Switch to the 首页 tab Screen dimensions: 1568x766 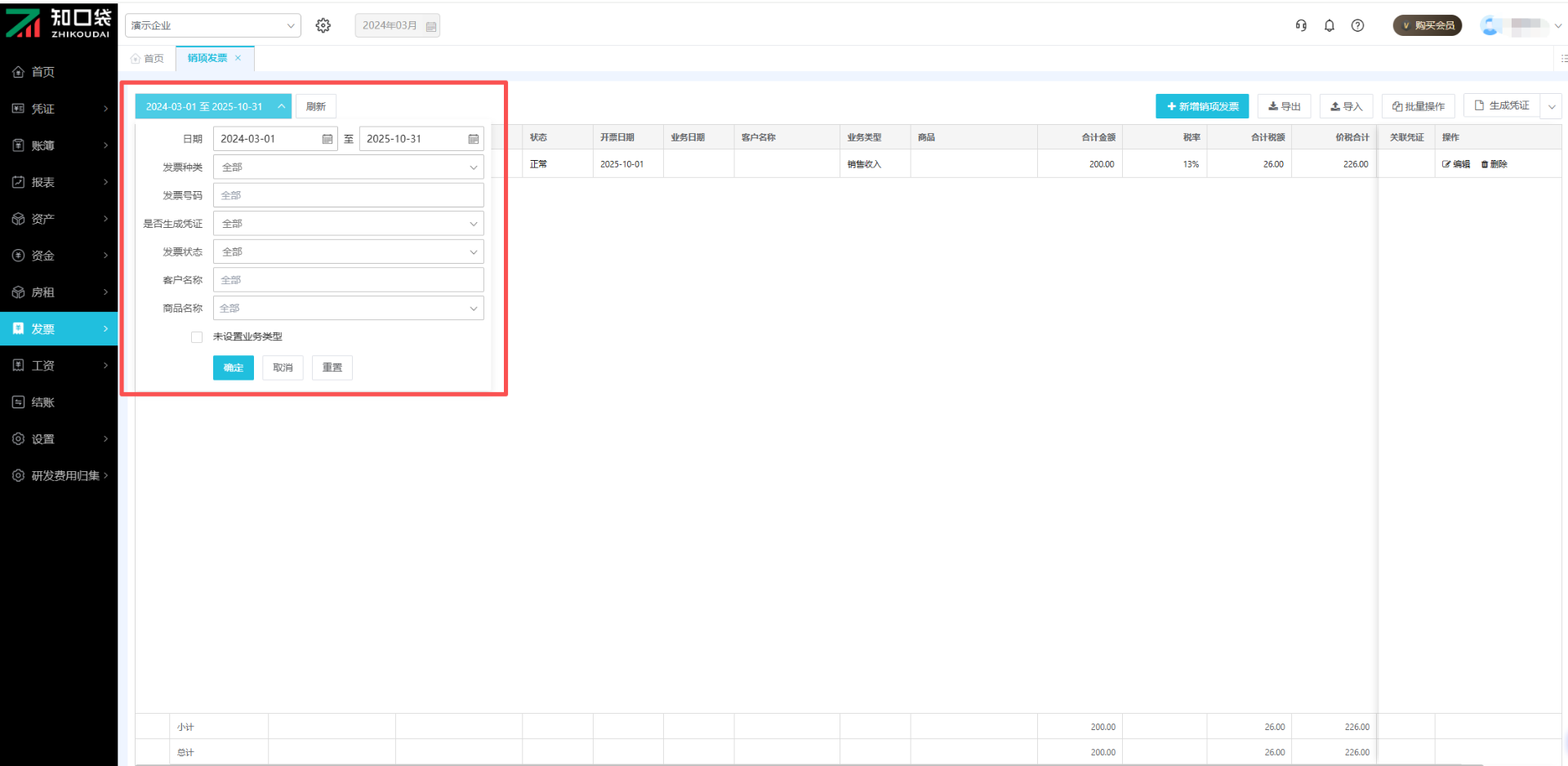point(148,59)
